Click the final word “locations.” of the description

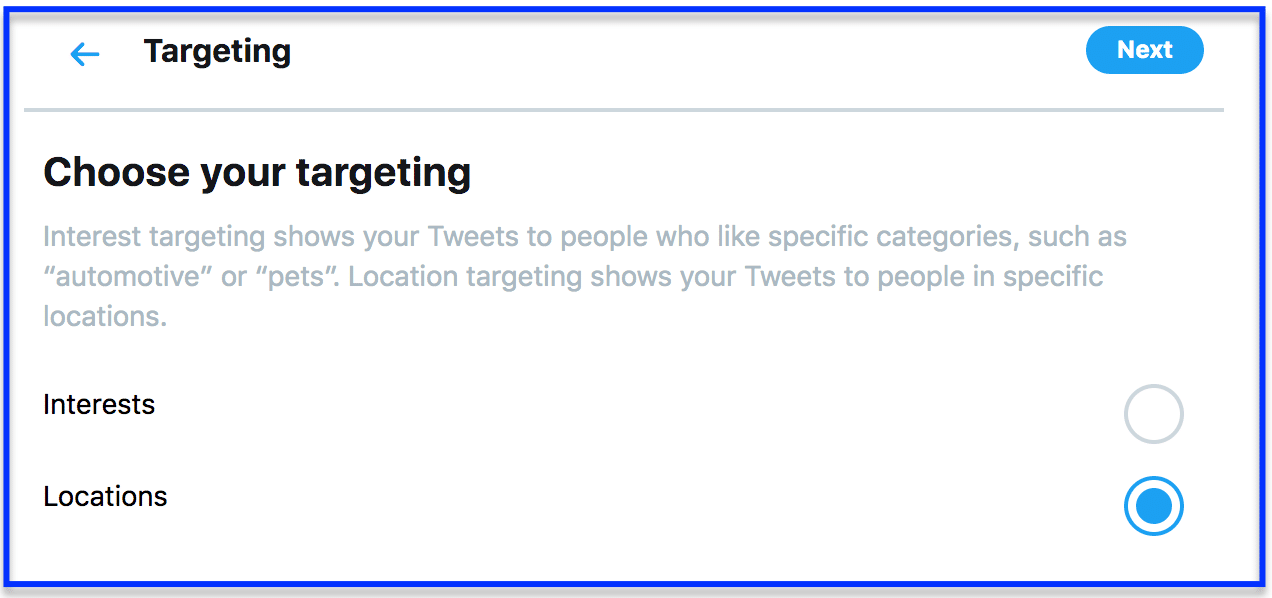coord(105,316)
